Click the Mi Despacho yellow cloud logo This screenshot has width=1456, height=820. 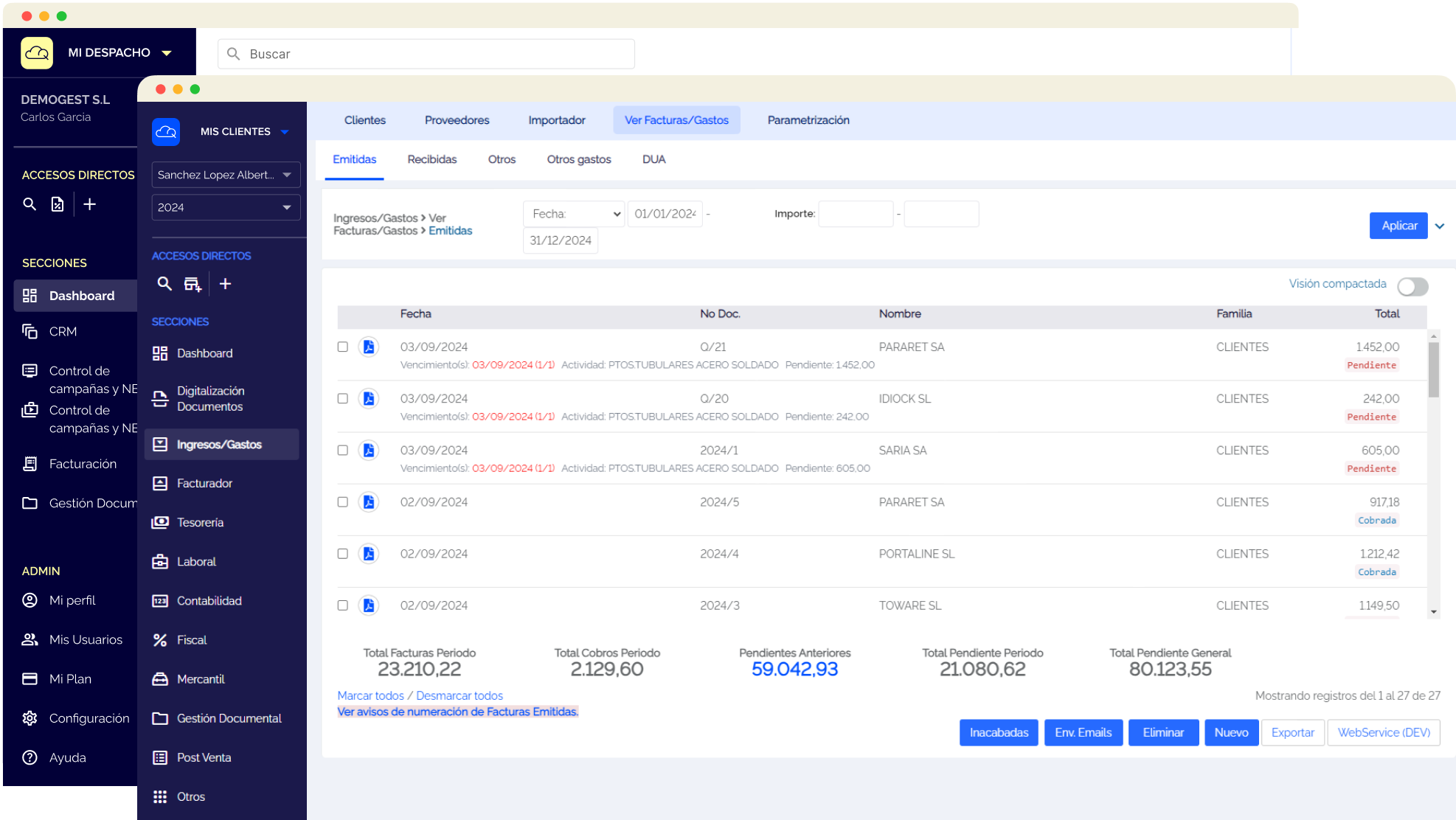37,53
